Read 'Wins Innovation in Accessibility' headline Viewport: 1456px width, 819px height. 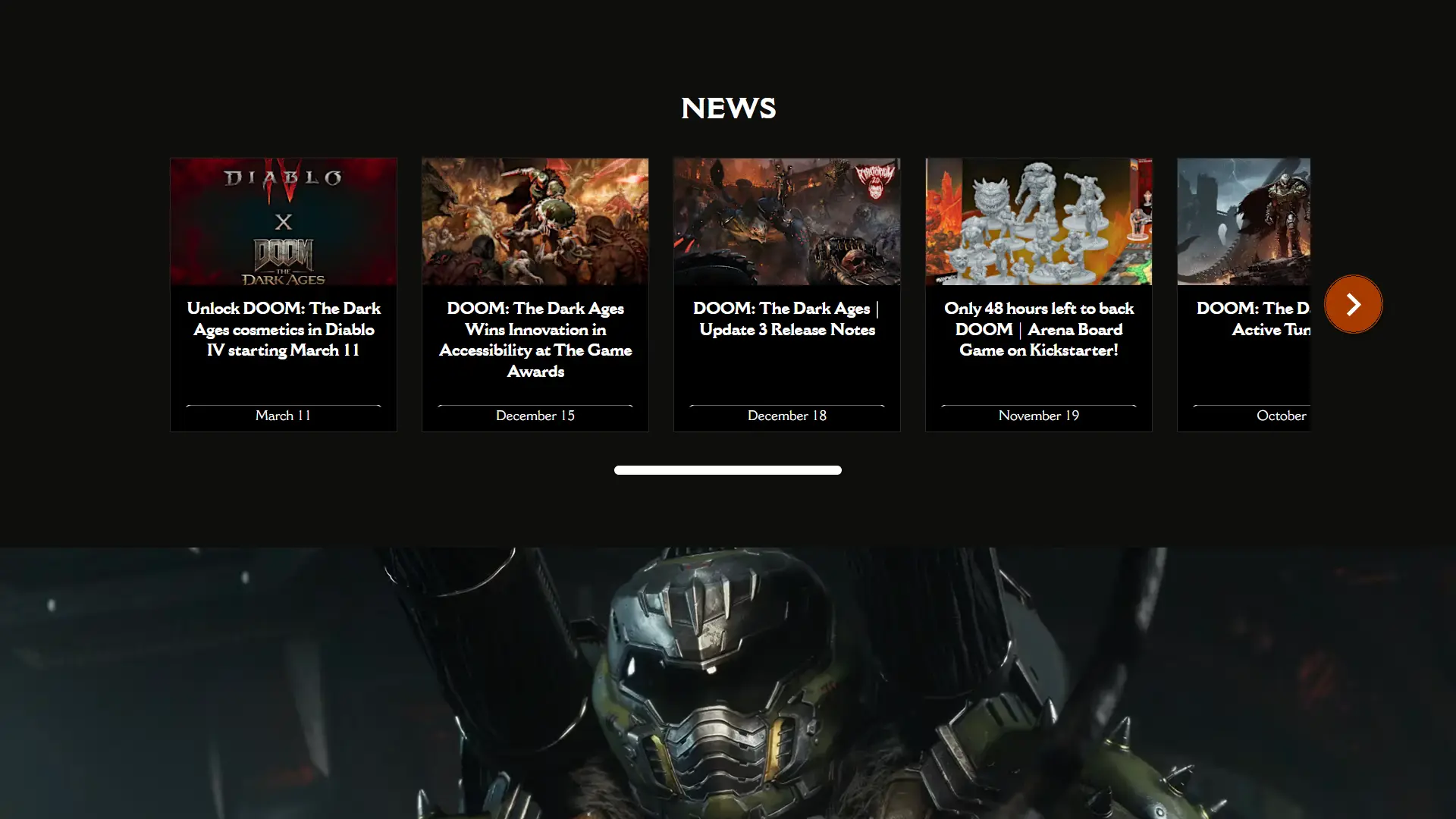[x=535, y=339]
